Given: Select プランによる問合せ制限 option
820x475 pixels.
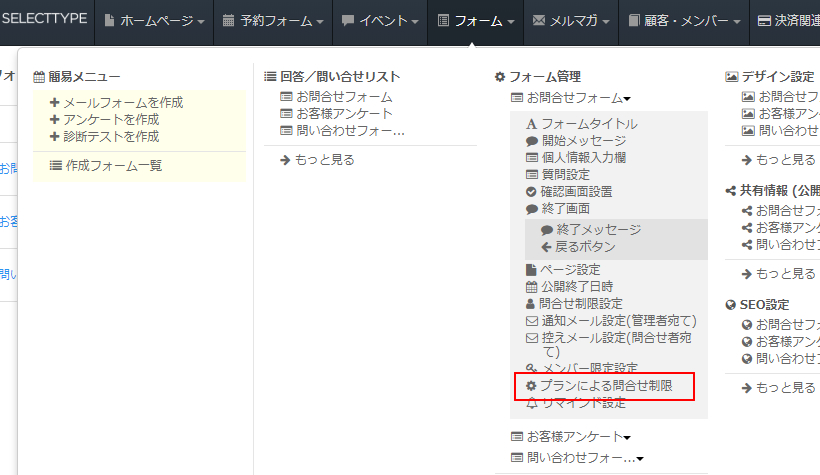Looking at the screenshot, I should 604,385.
